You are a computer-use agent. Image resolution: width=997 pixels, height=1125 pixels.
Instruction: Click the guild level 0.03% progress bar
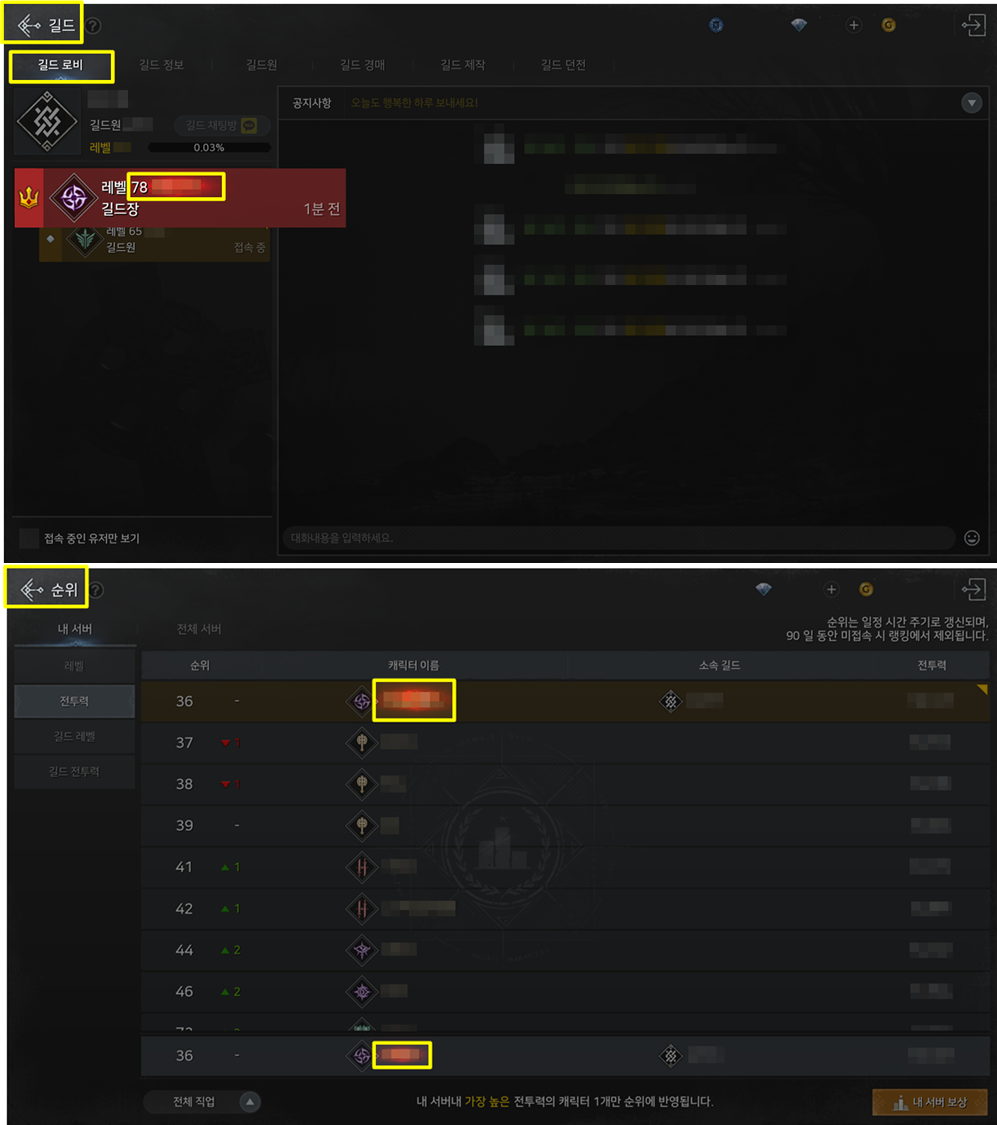(x=209, y=147)
